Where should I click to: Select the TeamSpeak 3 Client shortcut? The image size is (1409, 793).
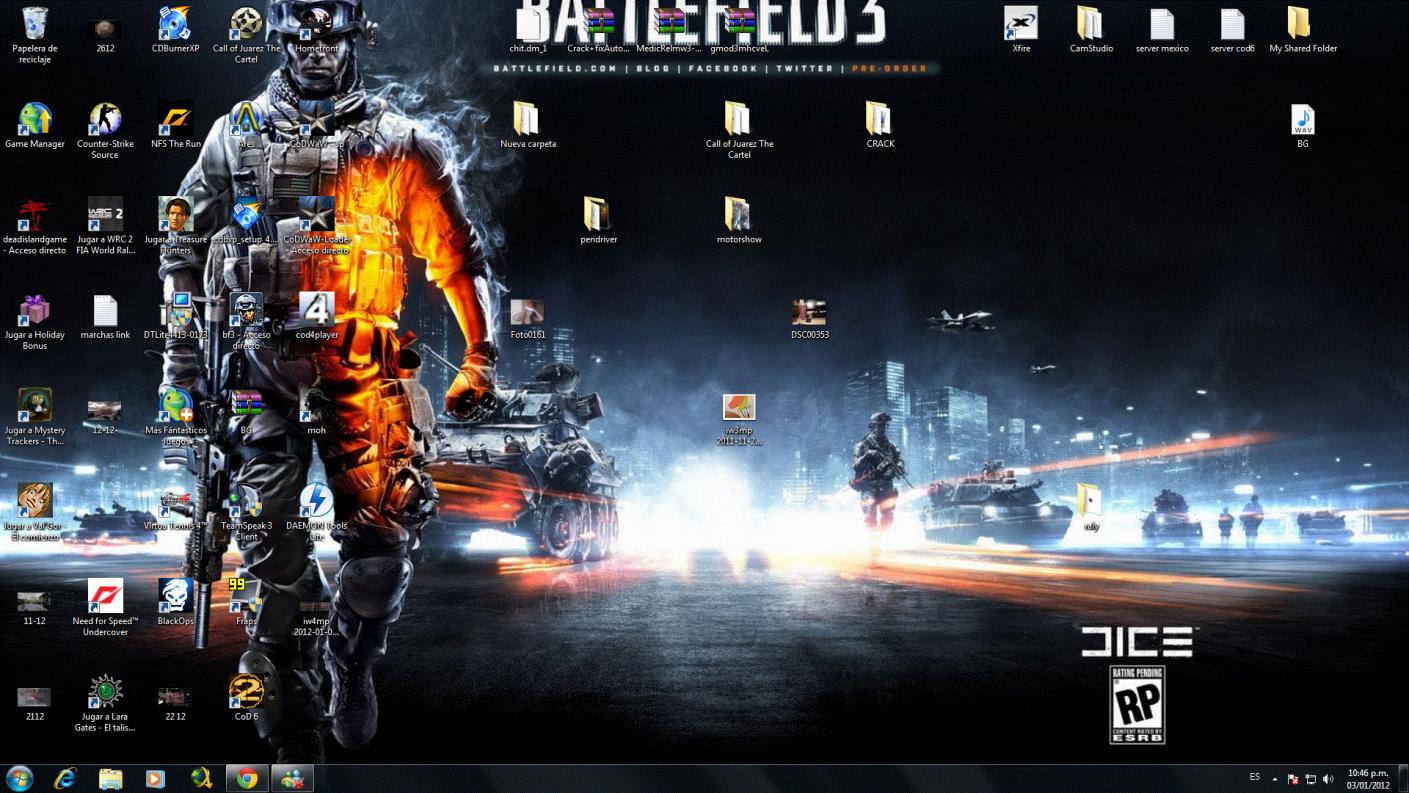(246, 500)
